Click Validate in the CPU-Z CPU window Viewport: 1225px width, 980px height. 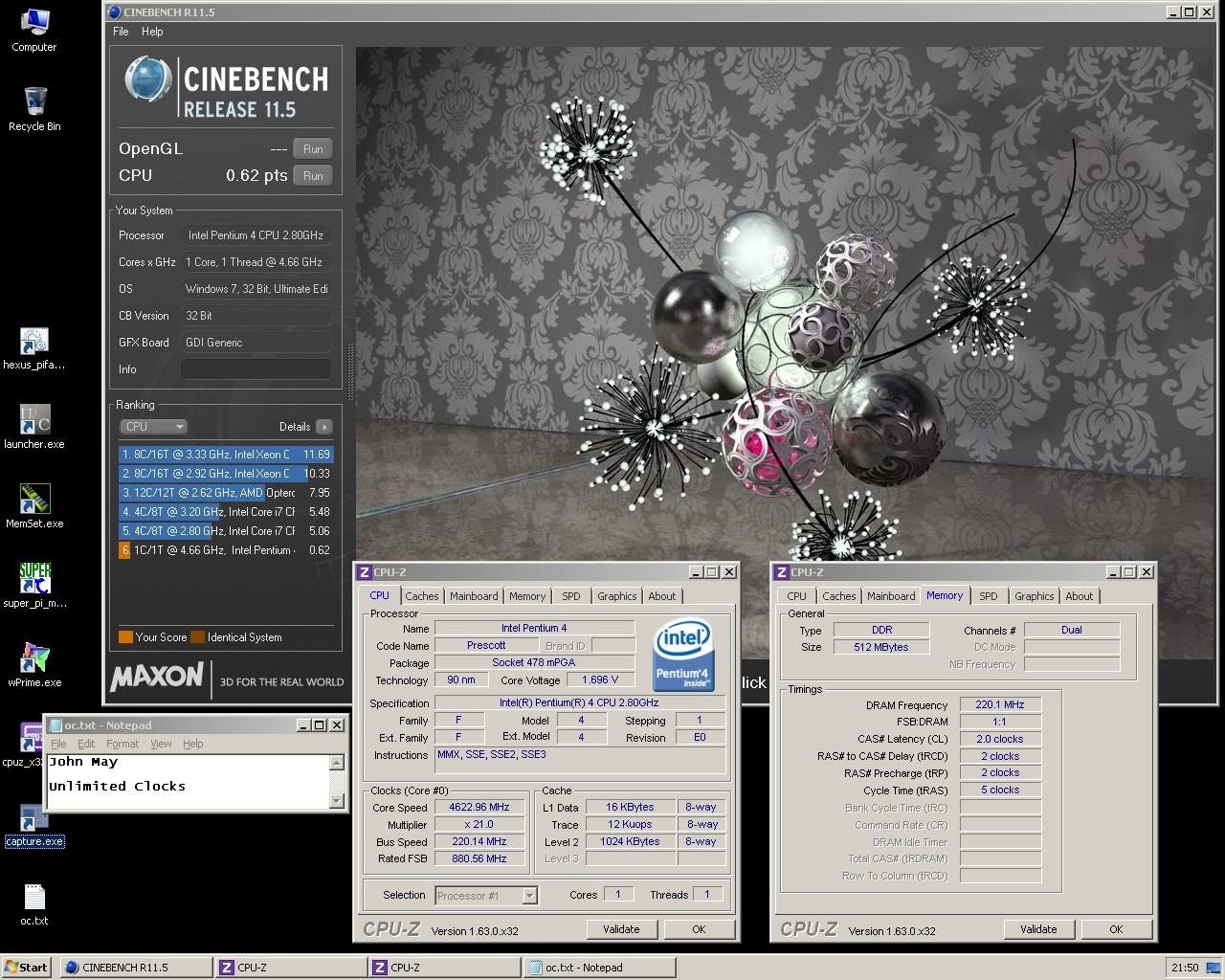(x=621, y=929)
